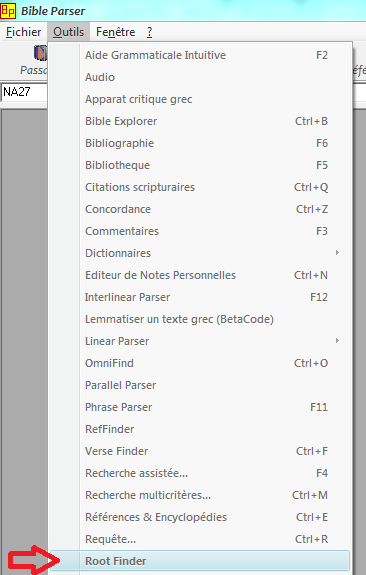Screen dimensions: 366x575
Task: Expand the Linear Parser submenu arrow
Action: (337, 341)
